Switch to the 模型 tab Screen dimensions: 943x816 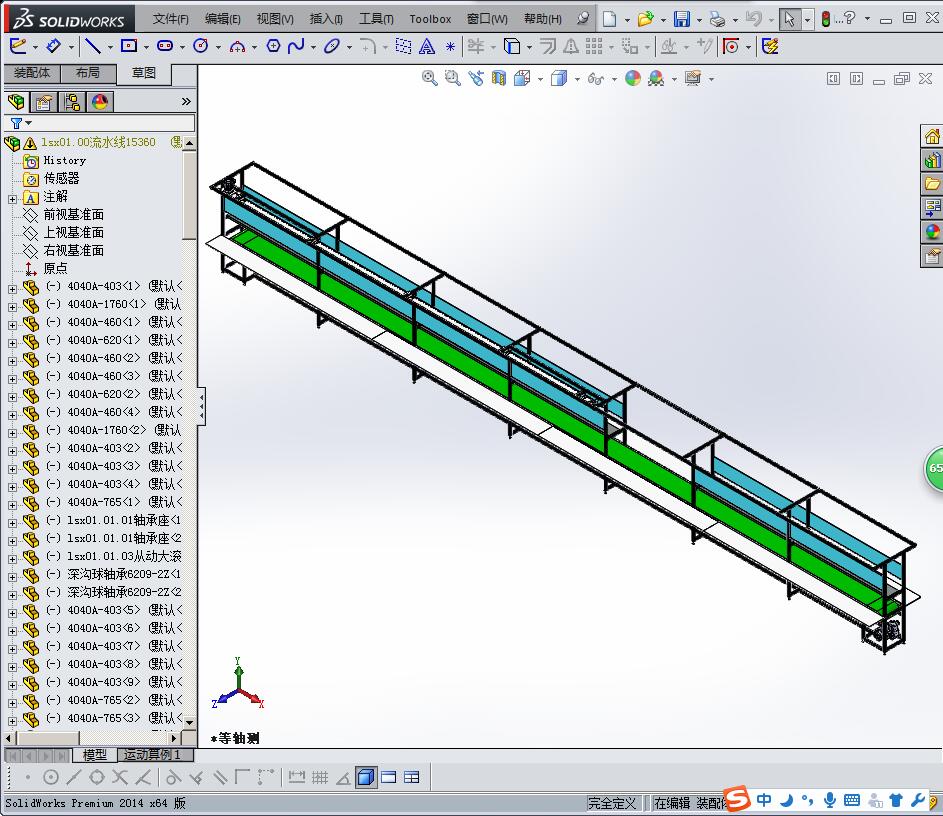point(94,754)
